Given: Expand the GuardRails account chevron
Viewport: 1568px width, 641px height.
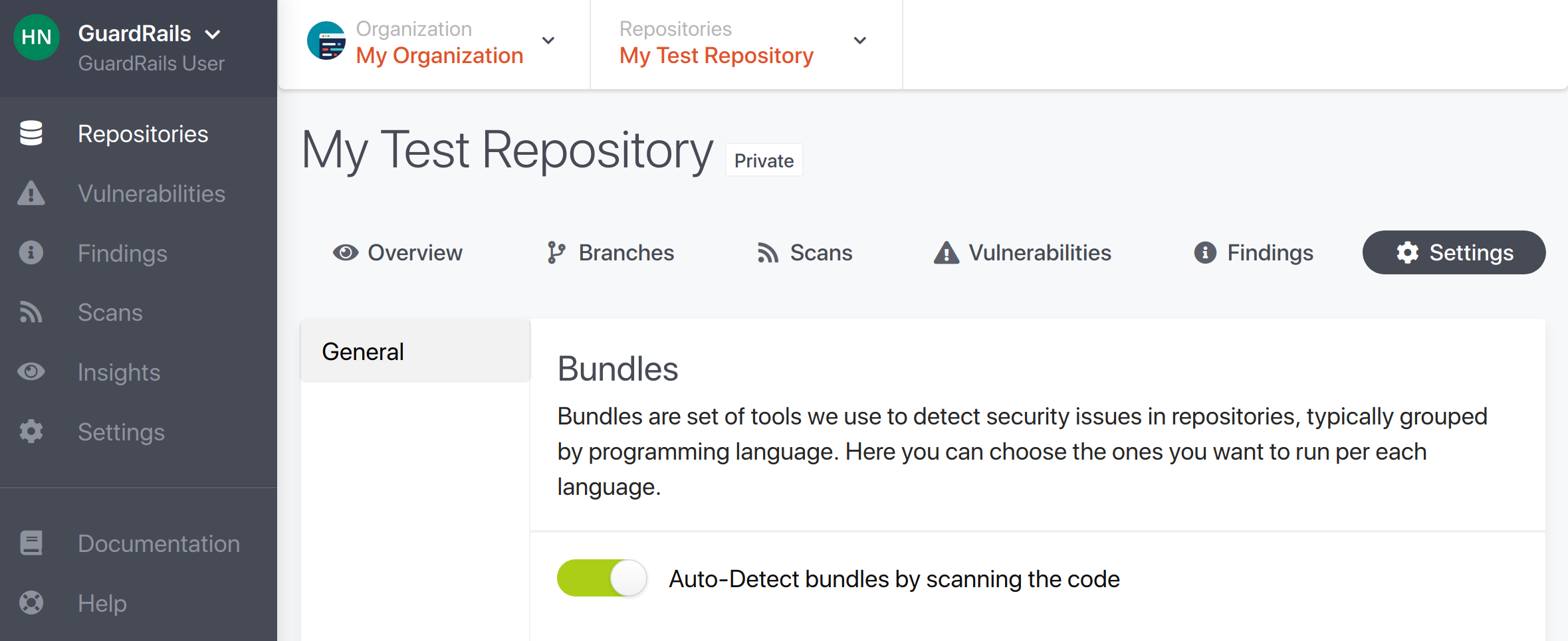Looking at the screenshot, I should 213,35.
